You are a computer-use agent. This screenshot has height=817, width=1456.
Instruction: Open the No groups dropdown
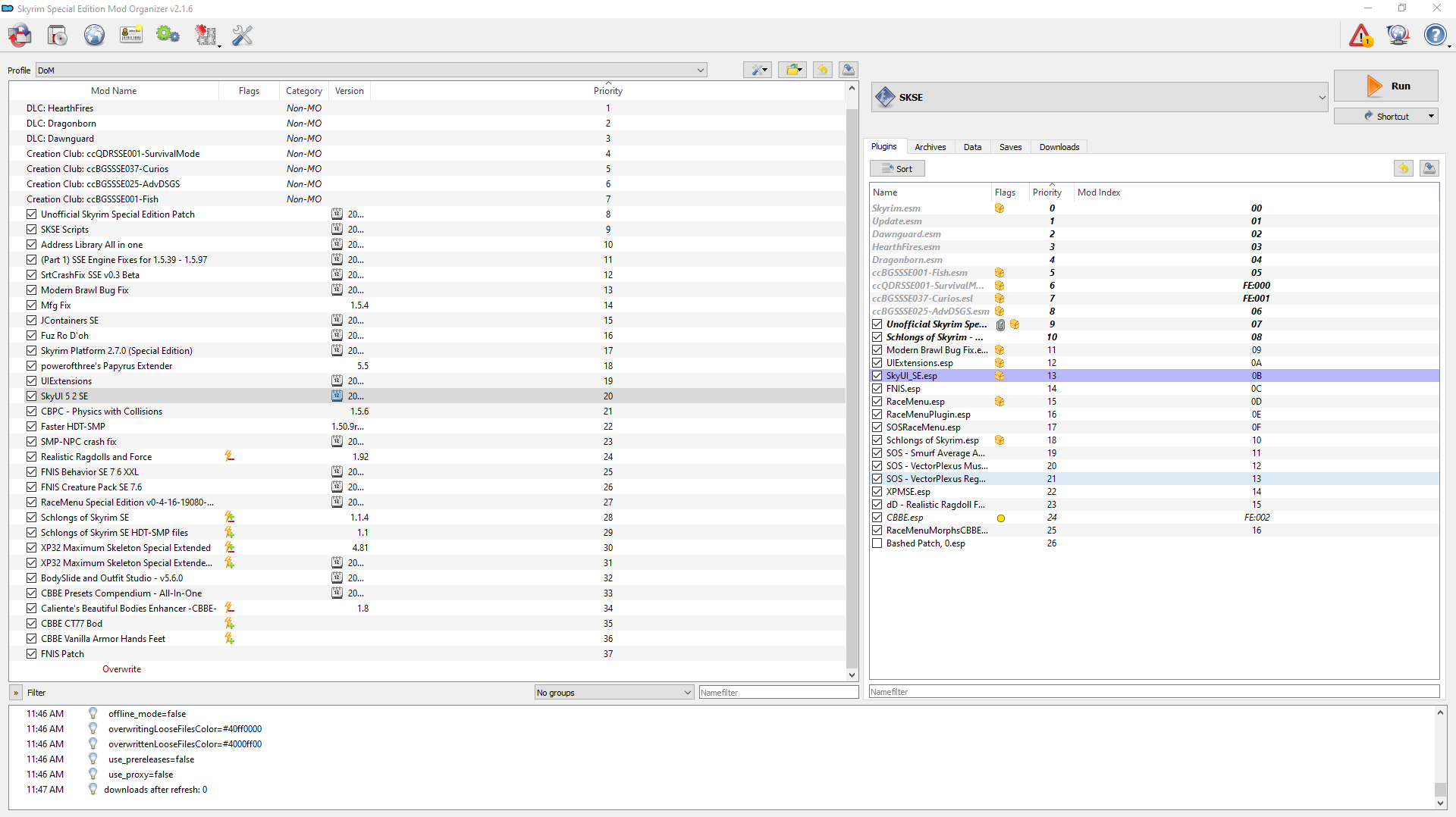[614, 692]
